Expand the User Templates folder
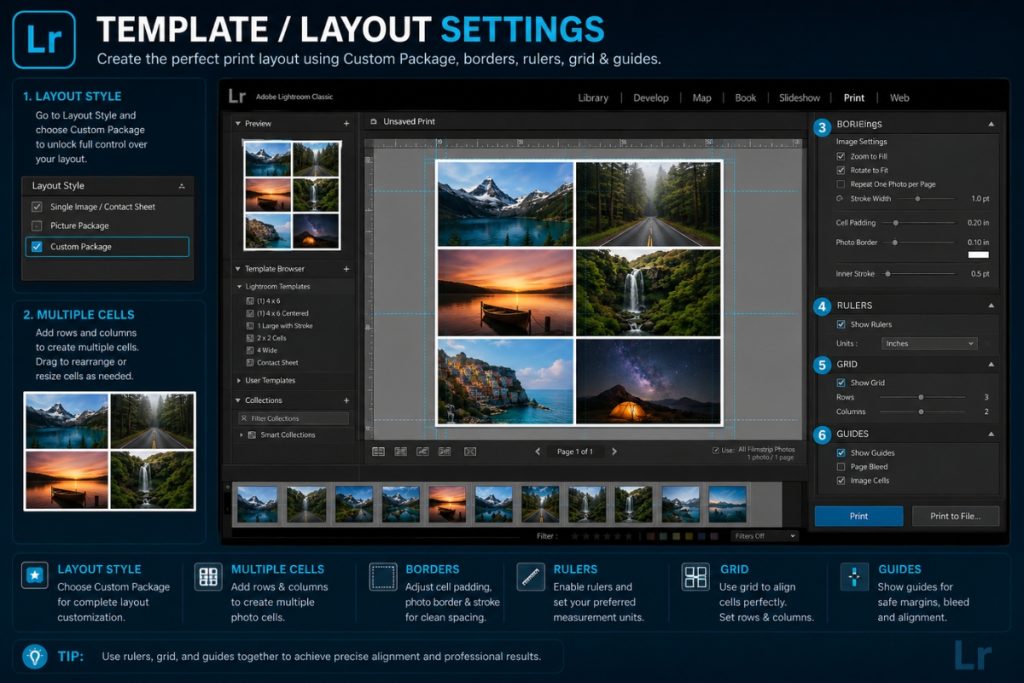Image resolution: width=1024 pixels, height=683 pixels. coord(239,380)
